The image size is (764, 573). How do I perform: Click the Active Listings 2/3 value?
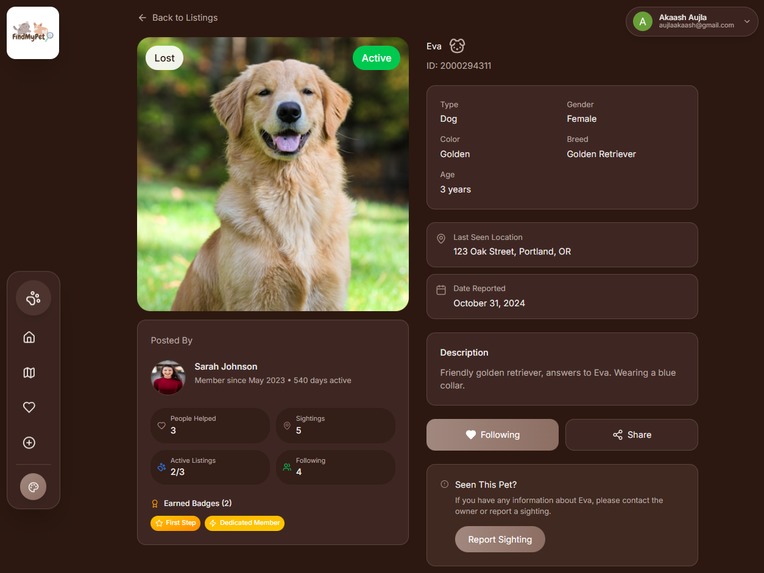pos(177,472)
